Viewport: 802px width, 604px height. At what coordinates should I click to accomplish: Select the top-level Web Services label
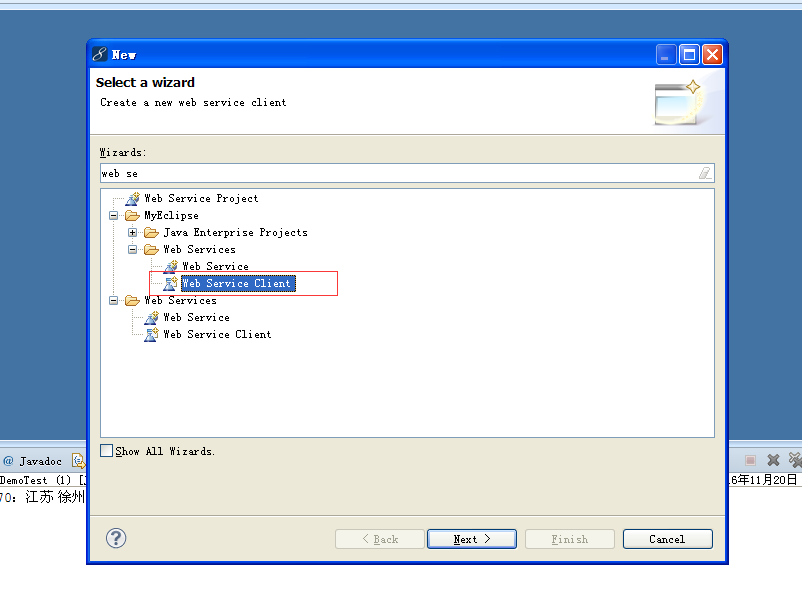pos(180,300)
